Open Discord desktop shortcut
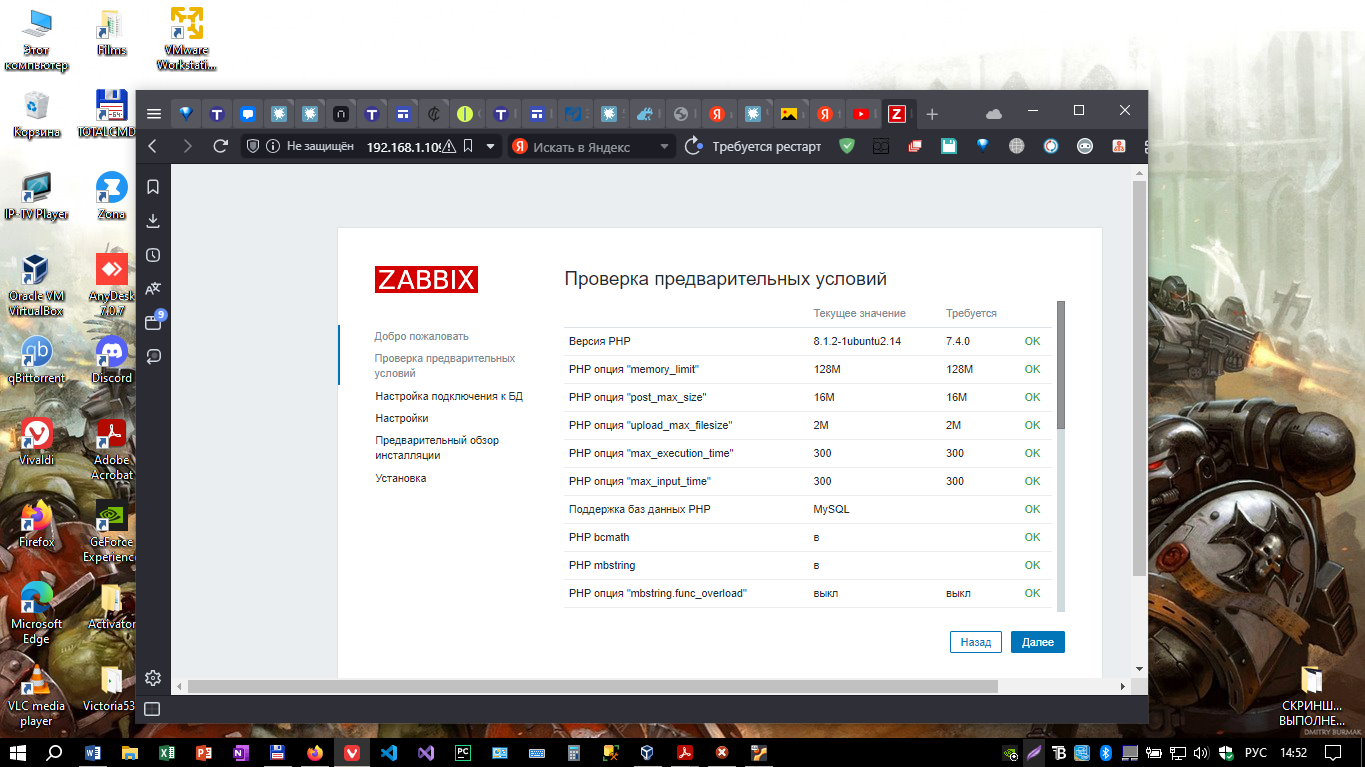Viewport: 1365px width, 767px height. point(111,361)
